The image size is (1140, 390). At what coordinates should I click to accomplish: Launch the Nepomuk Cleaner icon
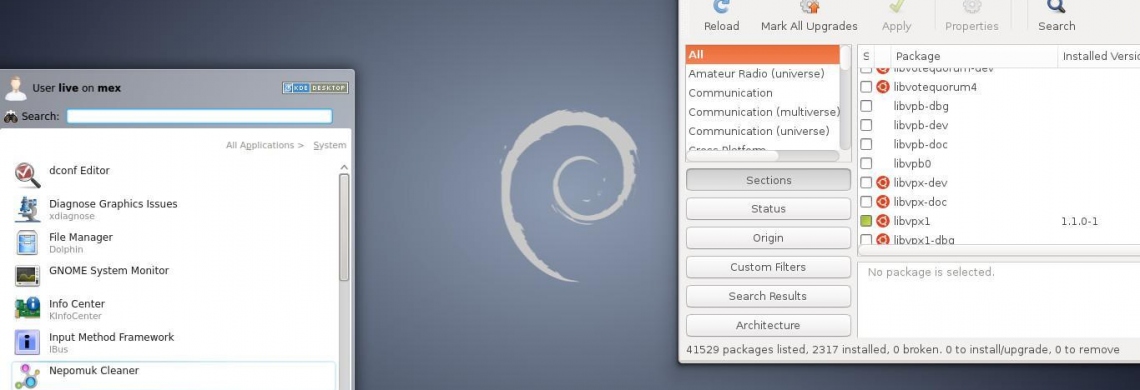[28, 375]
